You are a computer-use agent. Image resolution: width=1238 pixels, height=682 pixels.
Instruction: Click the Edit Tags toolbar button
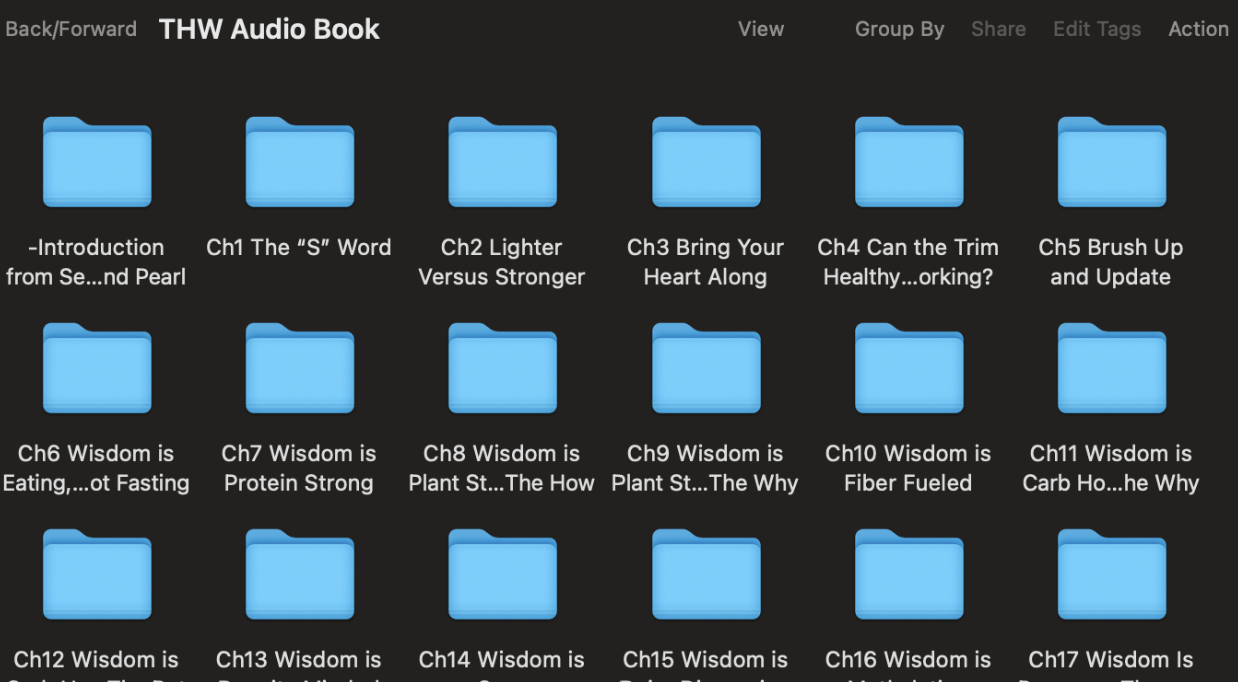click(x=1097, y=30)
